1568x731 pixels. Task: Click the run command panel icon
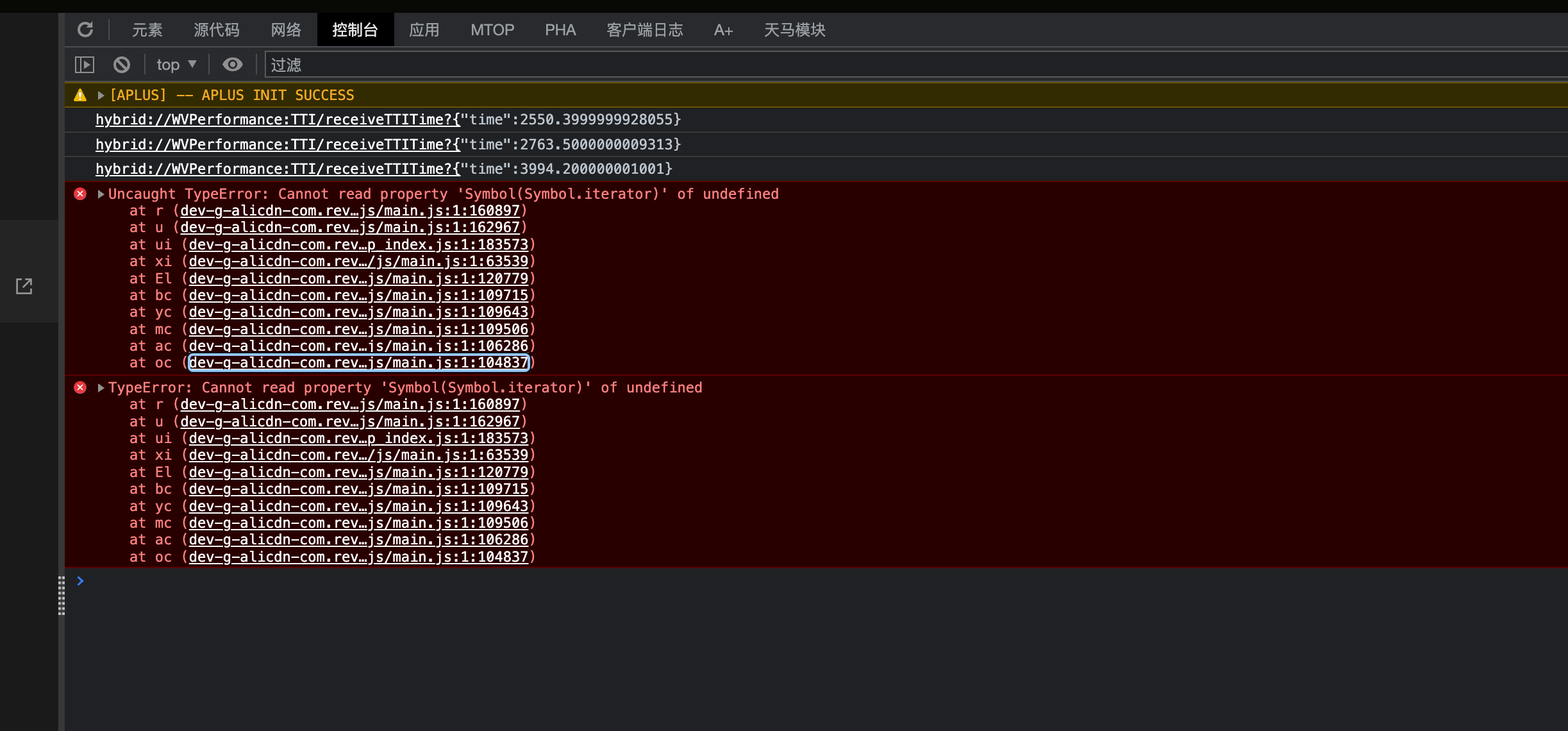[x=84, y=64]
